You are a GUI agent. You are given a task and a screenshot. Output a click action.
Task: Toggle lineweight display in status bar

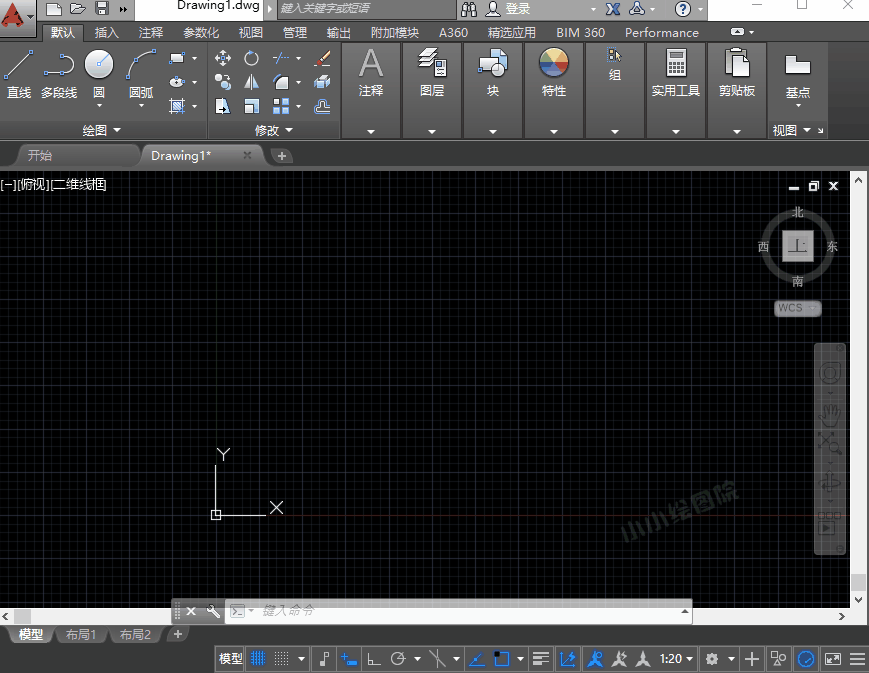[540, 659]
